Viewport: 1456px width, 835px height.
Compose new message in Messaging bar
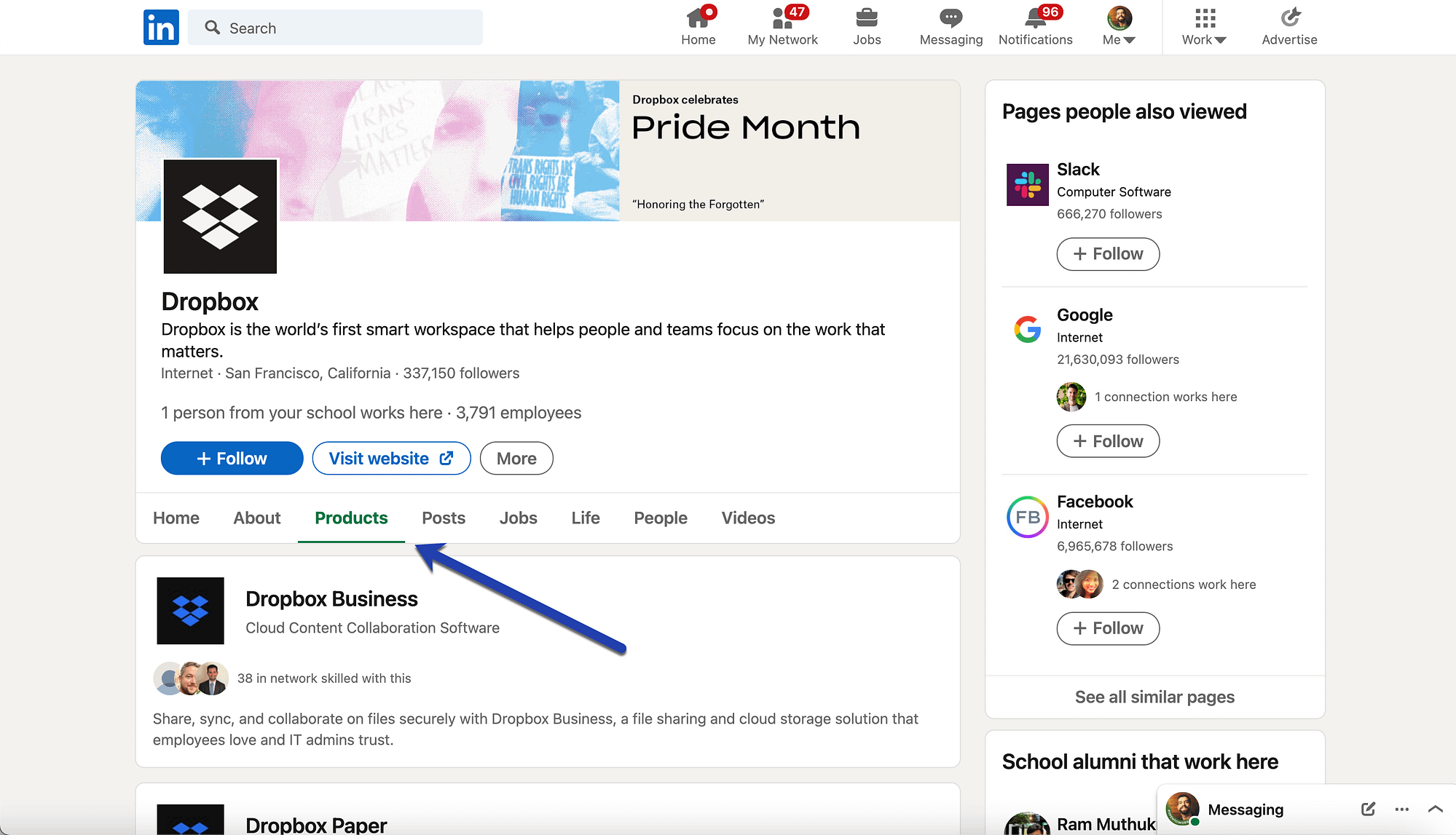pyautogui.click(x=1368, y=809)
